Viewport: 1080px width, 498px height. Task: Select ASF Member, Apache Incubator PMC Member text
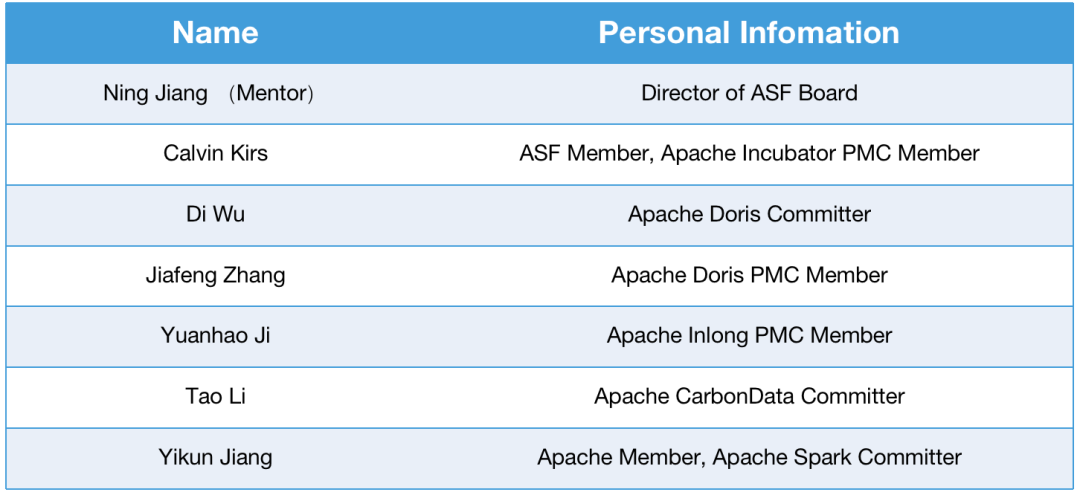[749, 154]
